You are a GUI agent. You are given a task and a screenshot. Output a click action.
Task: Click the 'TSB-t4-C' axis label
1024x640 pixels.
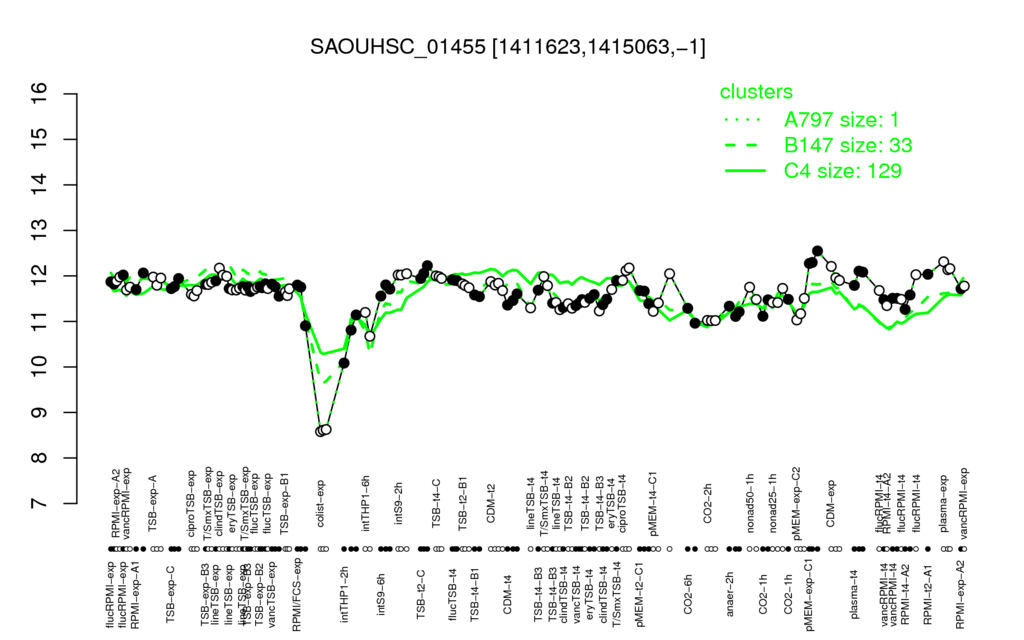[x=437, y=503]
